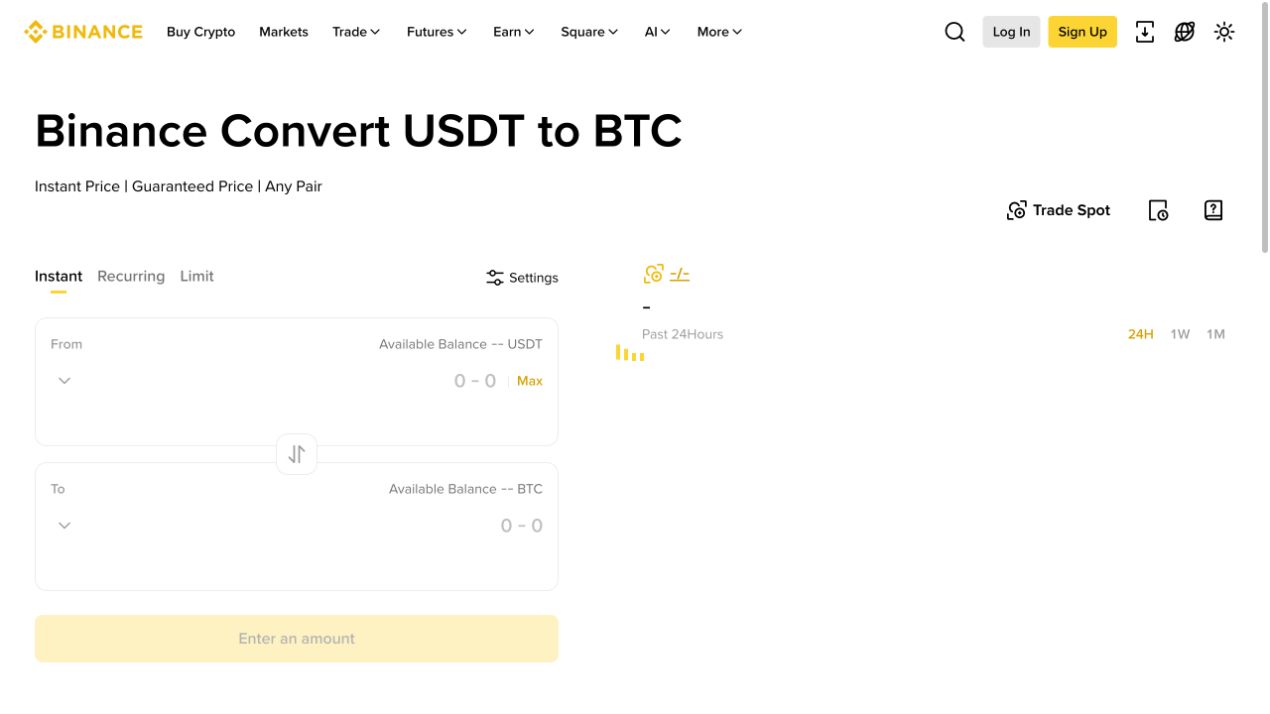This screenshot has width=1270, height=714.
Task: Click the -/- pair link
Action: (680, 274)
